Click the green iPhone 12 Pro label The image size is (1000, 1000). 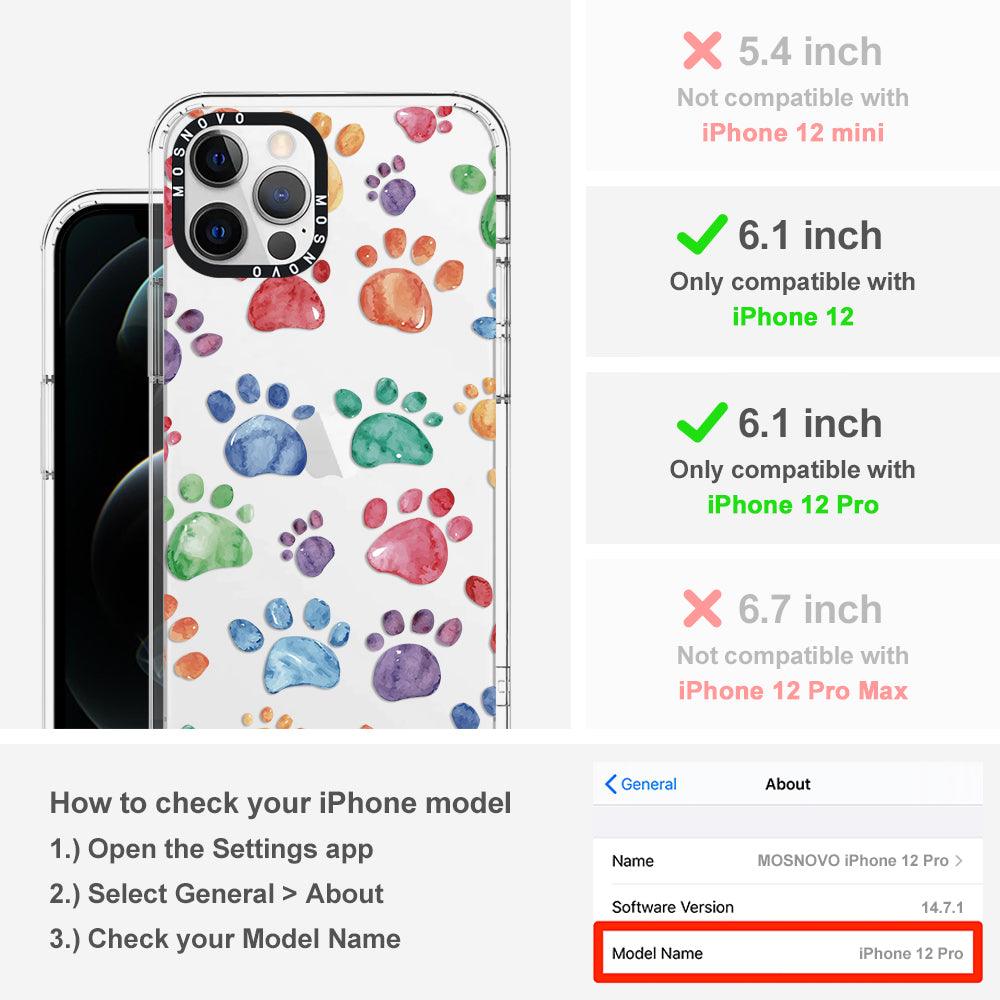coord(793,504)
